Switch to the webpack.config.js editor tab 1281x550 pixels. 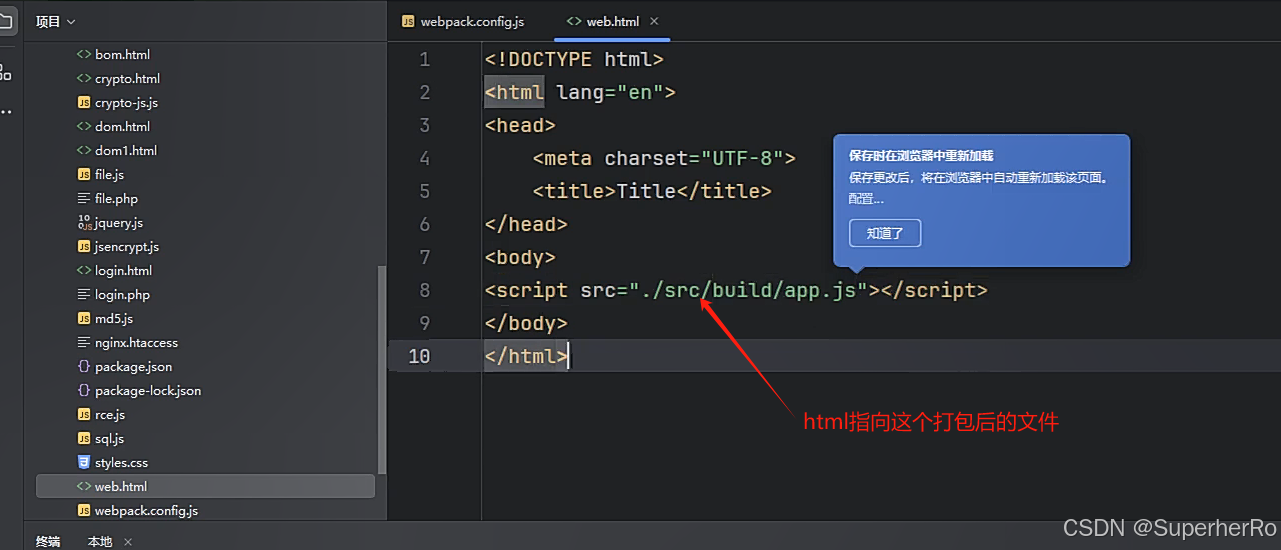[463, 21]
